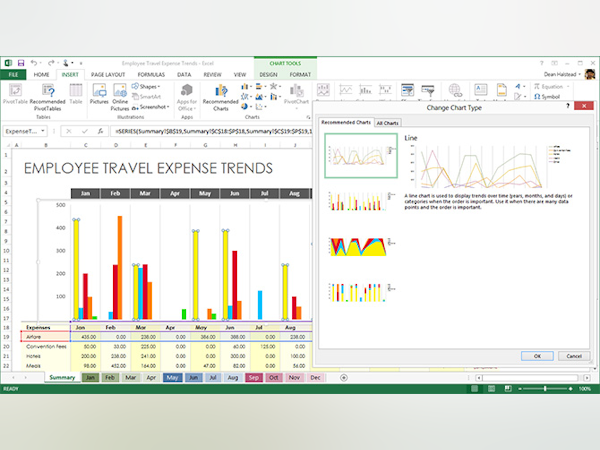Image resolution: width=600 pixels, height=450 pixels.
Task: Insert Pictures from file
Action: point(99,94)
